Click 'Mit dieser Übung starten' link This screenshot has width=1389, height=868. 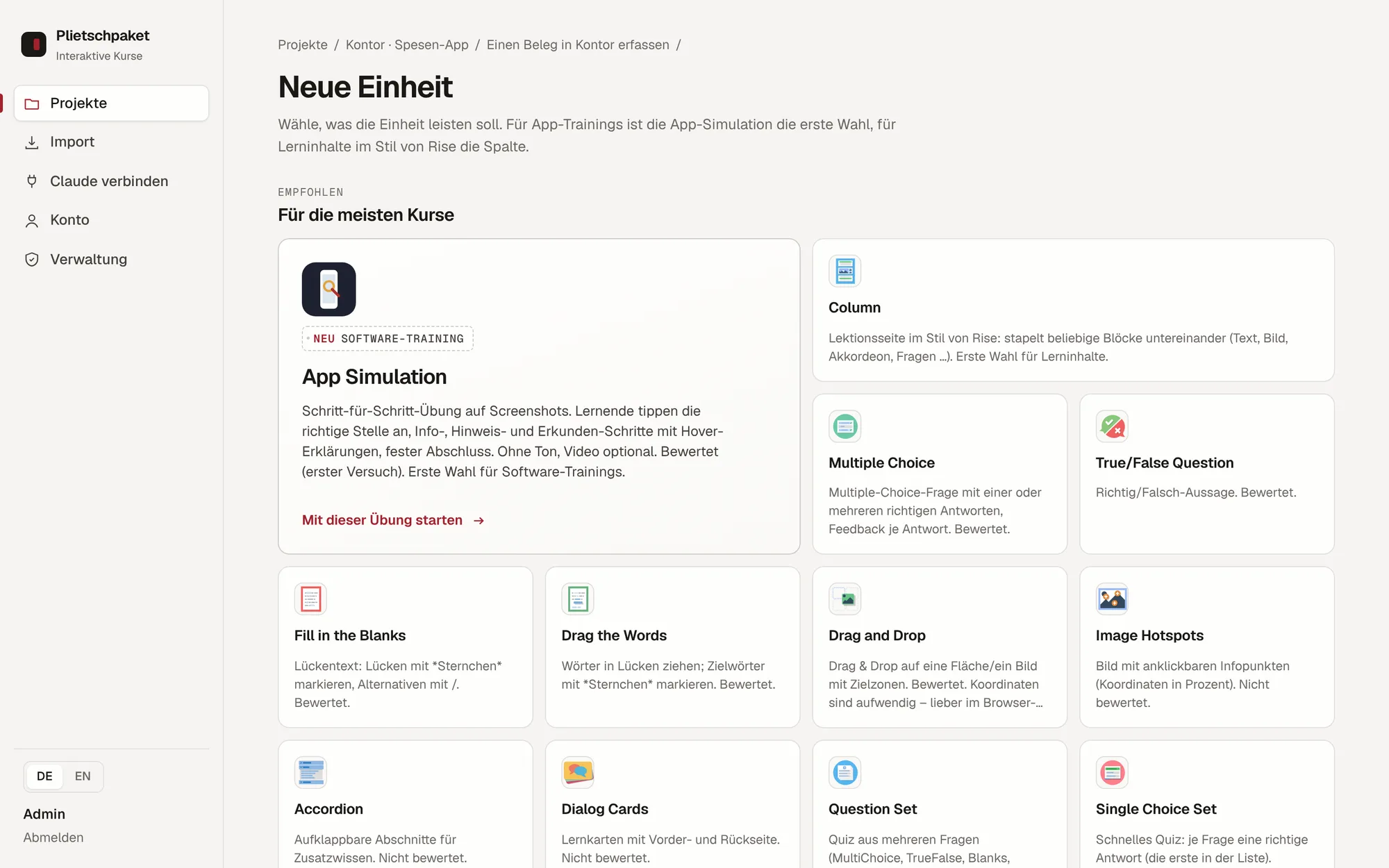coord(393,520)
